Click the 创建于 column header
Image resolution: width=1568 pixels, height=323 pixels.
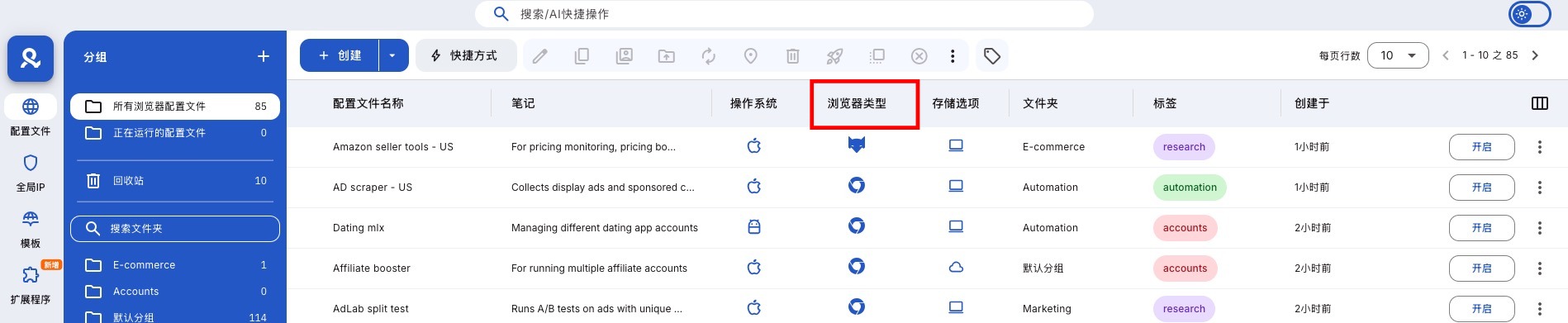pyautogui.click(x=1312, y=103)
